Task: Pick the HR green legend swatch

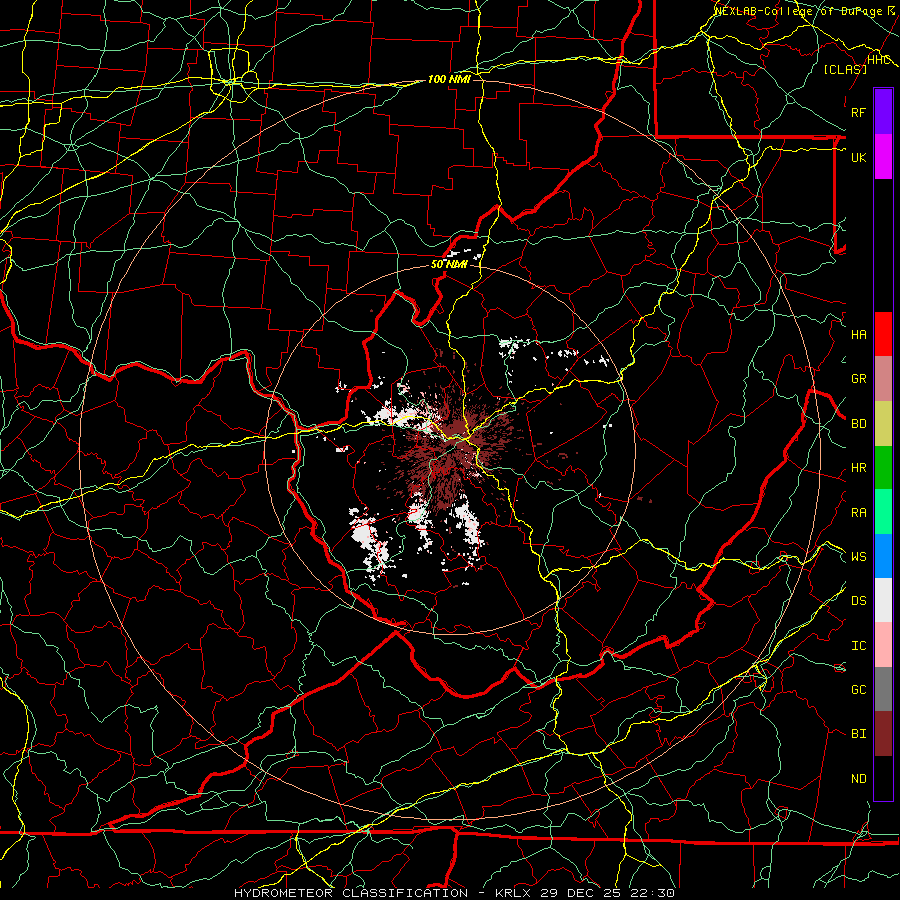Action: click(883, 467)
